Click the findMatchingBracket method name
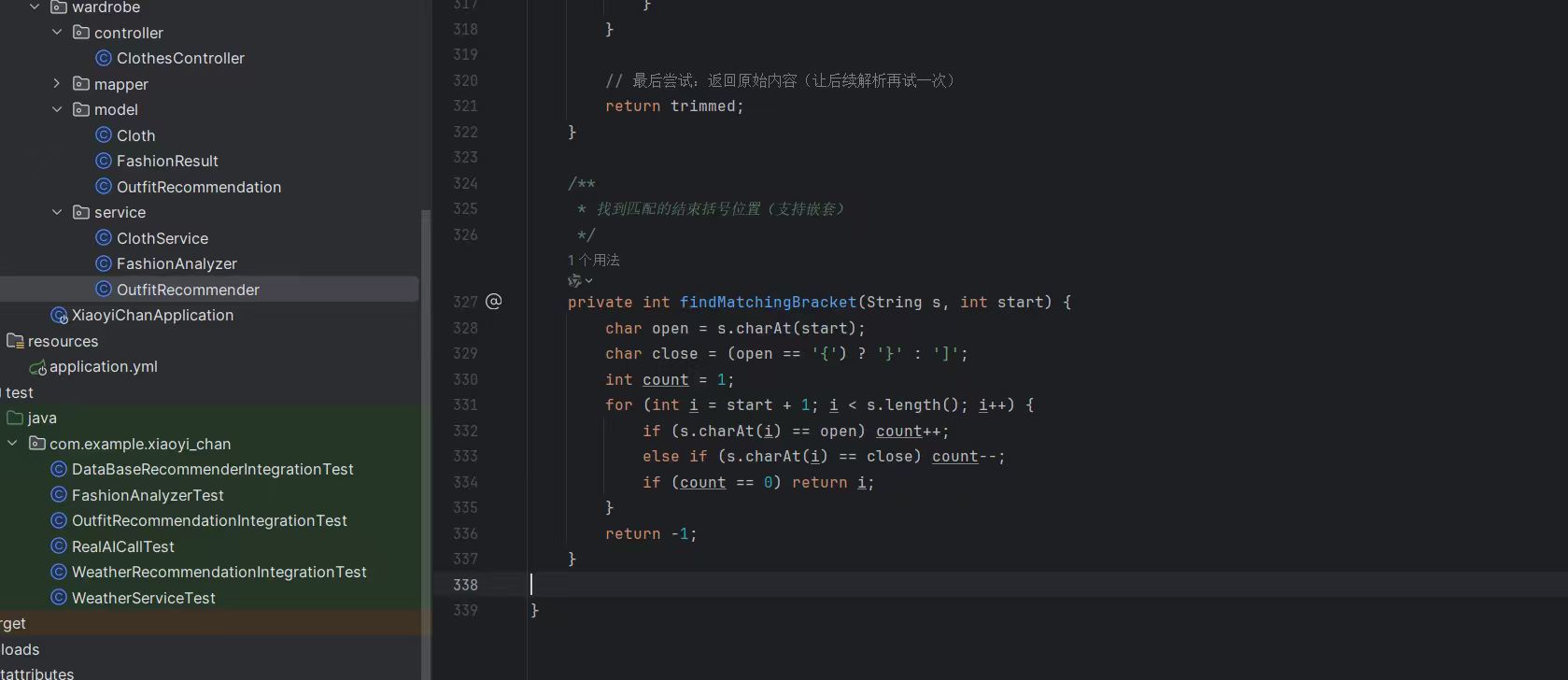Viewport: 1568px width, 680px height. (768, 302)
